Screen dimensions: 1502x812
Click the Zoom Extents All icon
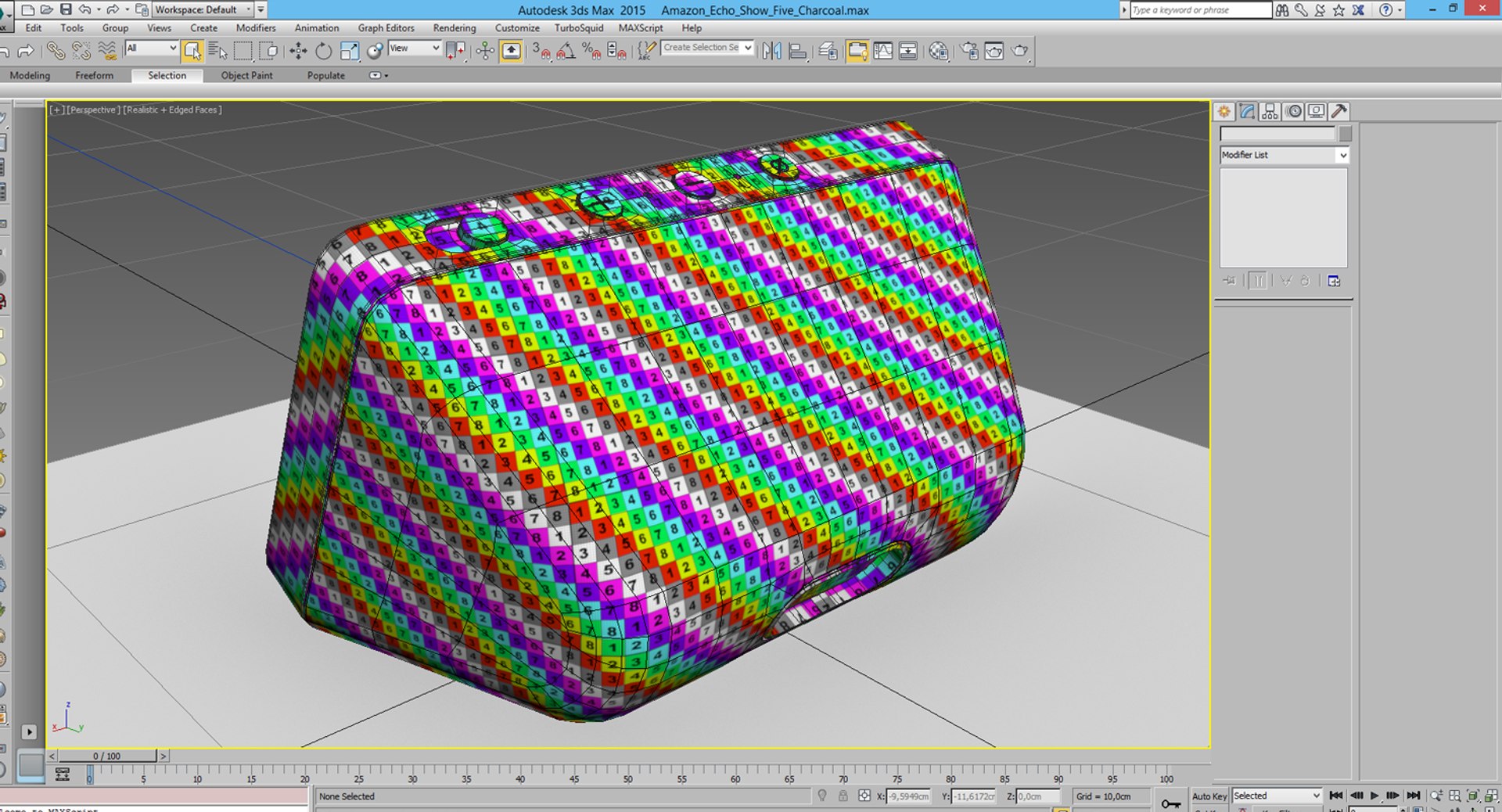[x=1492, y=796]
